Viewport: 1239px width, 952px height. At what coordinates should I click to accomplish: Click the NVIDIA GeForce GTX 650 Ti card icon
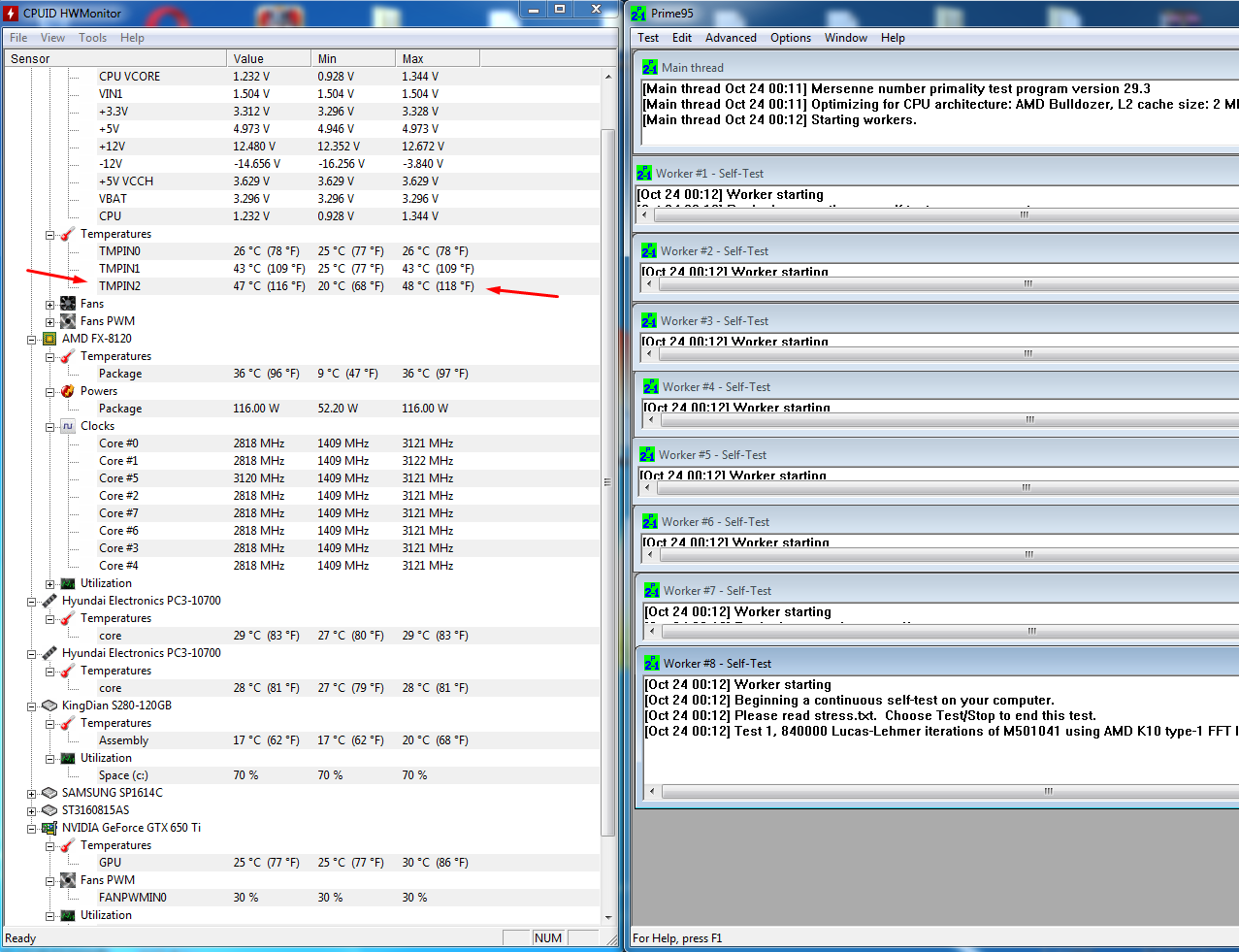(49, 828)
